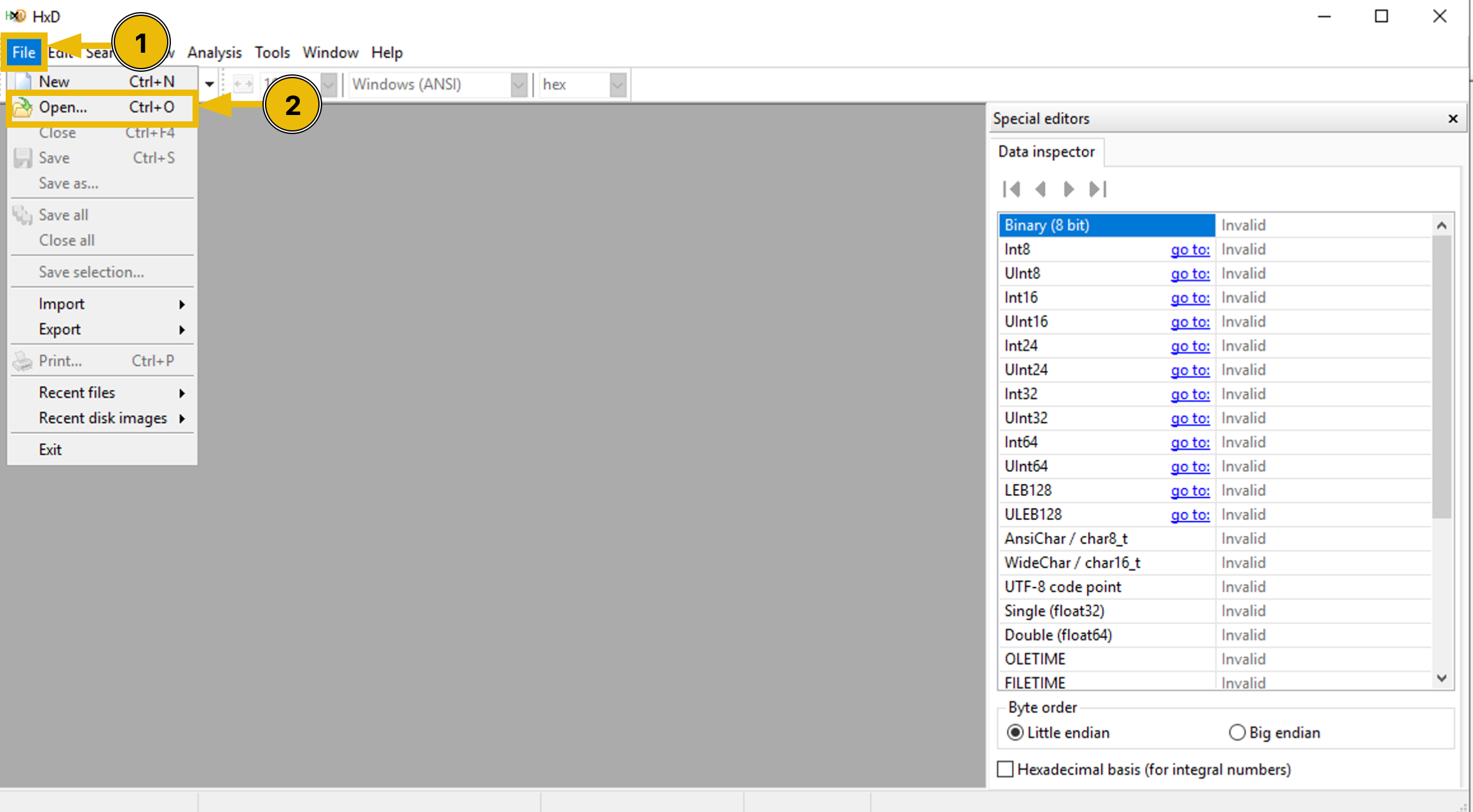Viewport: 1473px width, 812px height.
Task: Expand the Recent files submenu
Action: [102, 393]
